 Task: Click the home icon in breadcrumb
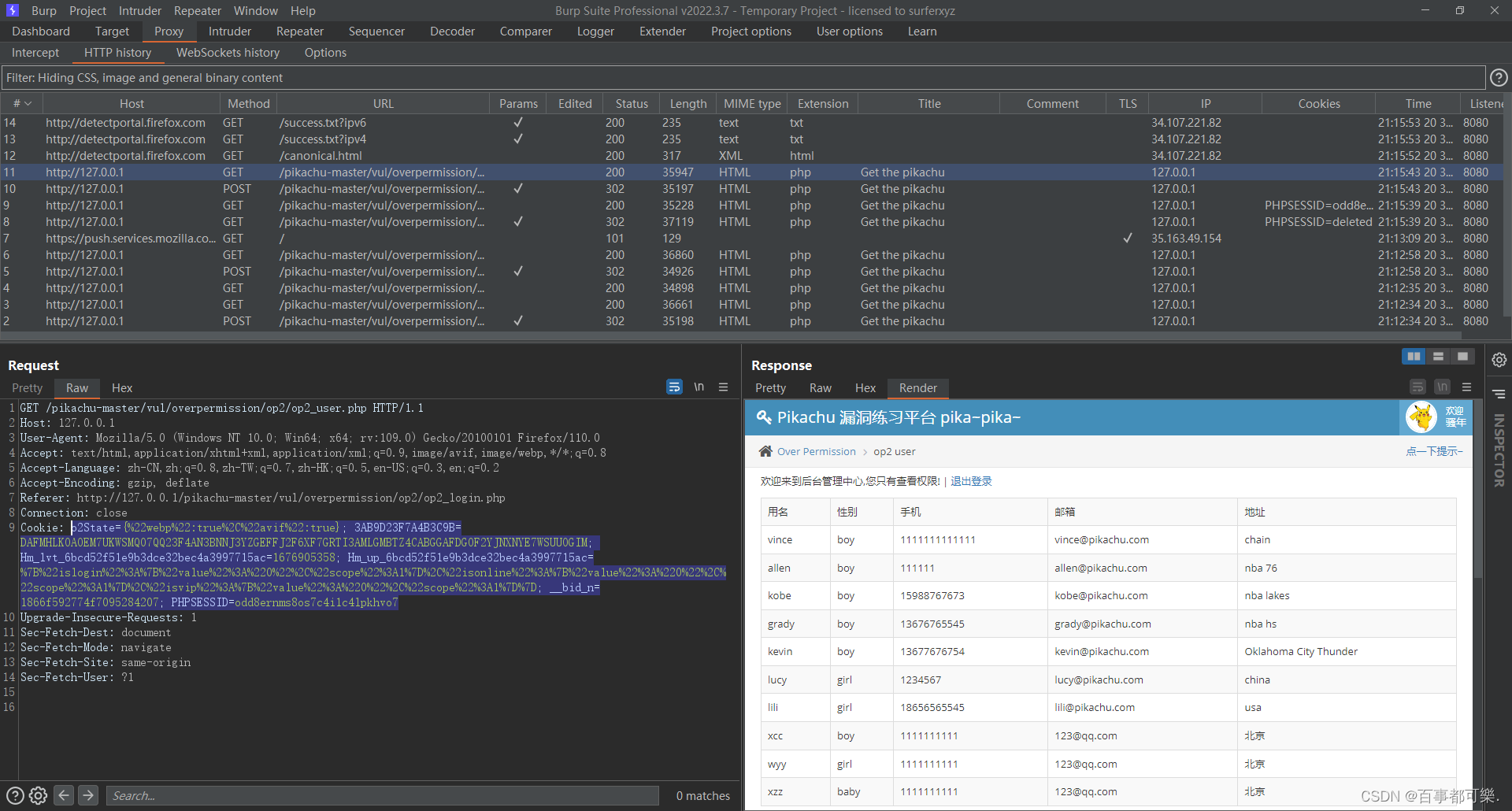765,451
